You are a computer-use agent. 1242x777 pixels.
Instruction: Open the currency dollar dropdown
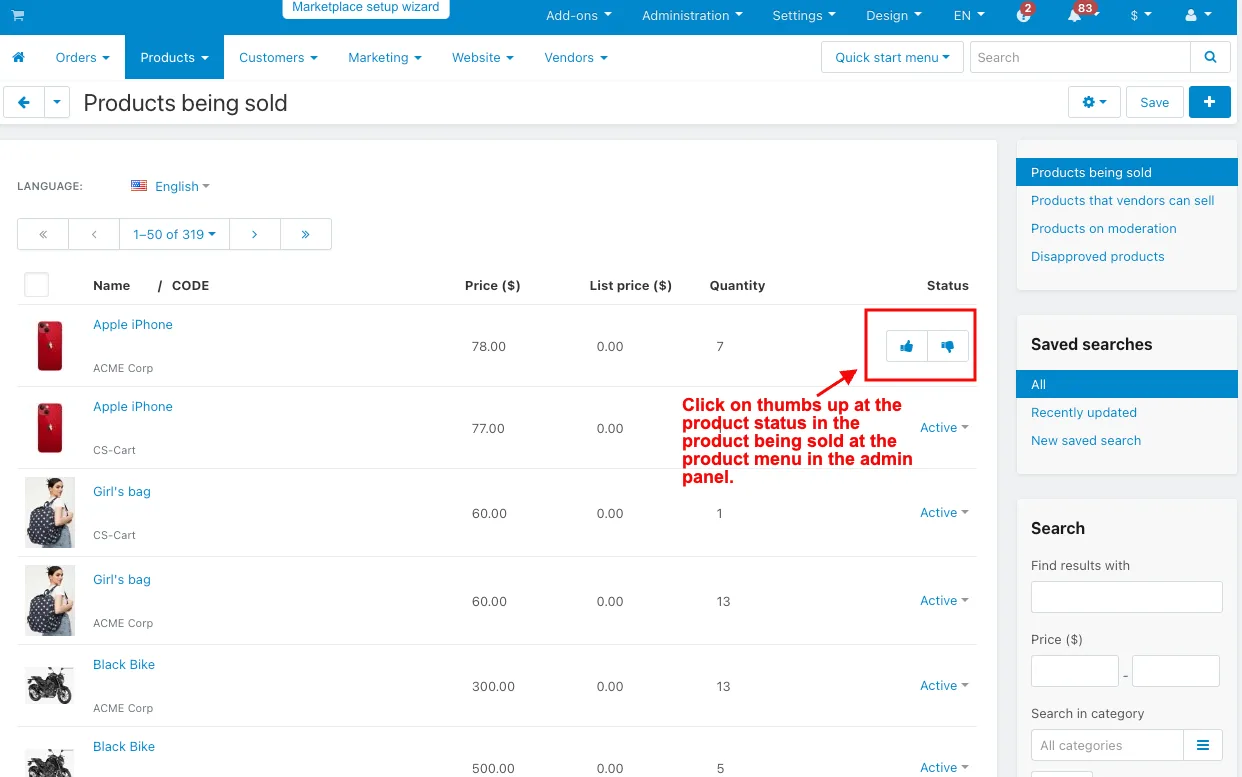[x=1140, y=16]
